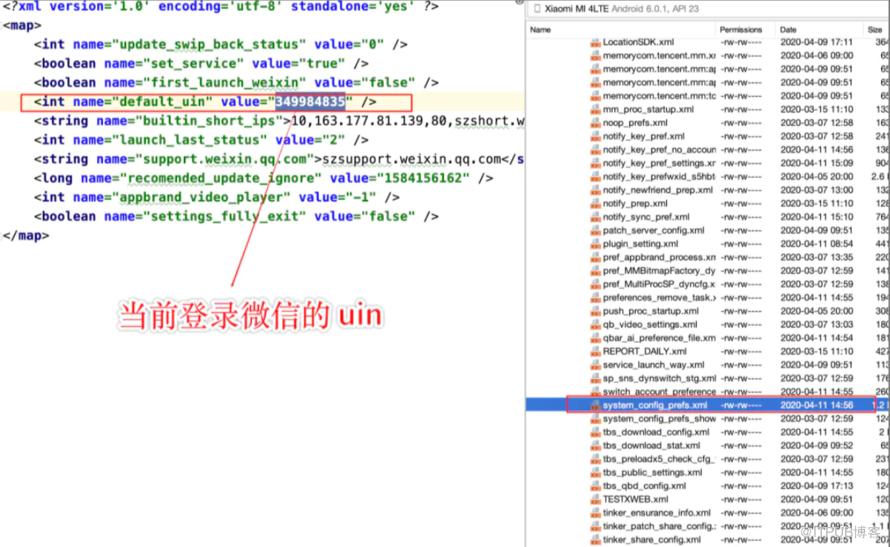The height and width of the screenshot is (547, 890).
Task: Click the XML line first_launch_weixin
Action: pyautogui.click(x=236, y=82)
